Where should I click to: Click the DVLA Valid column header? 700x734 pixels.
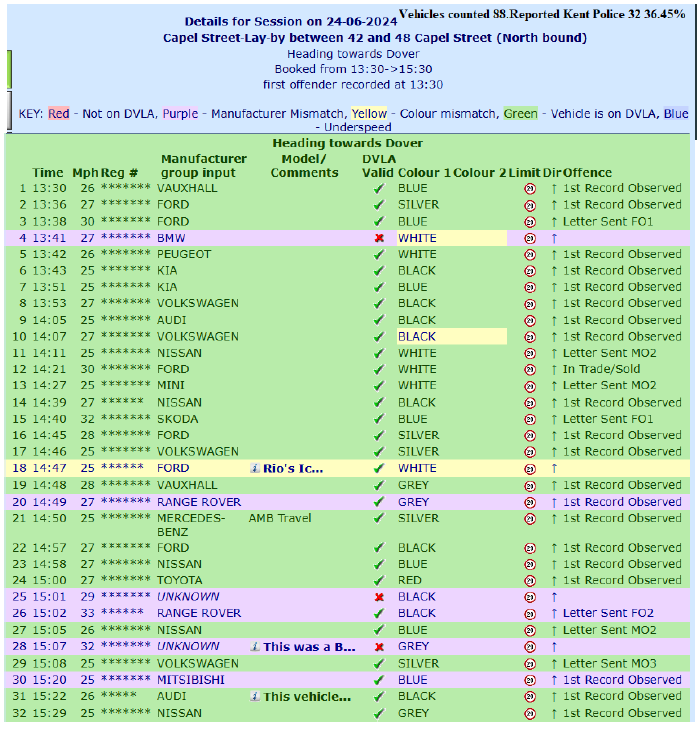tap(378, 166)
